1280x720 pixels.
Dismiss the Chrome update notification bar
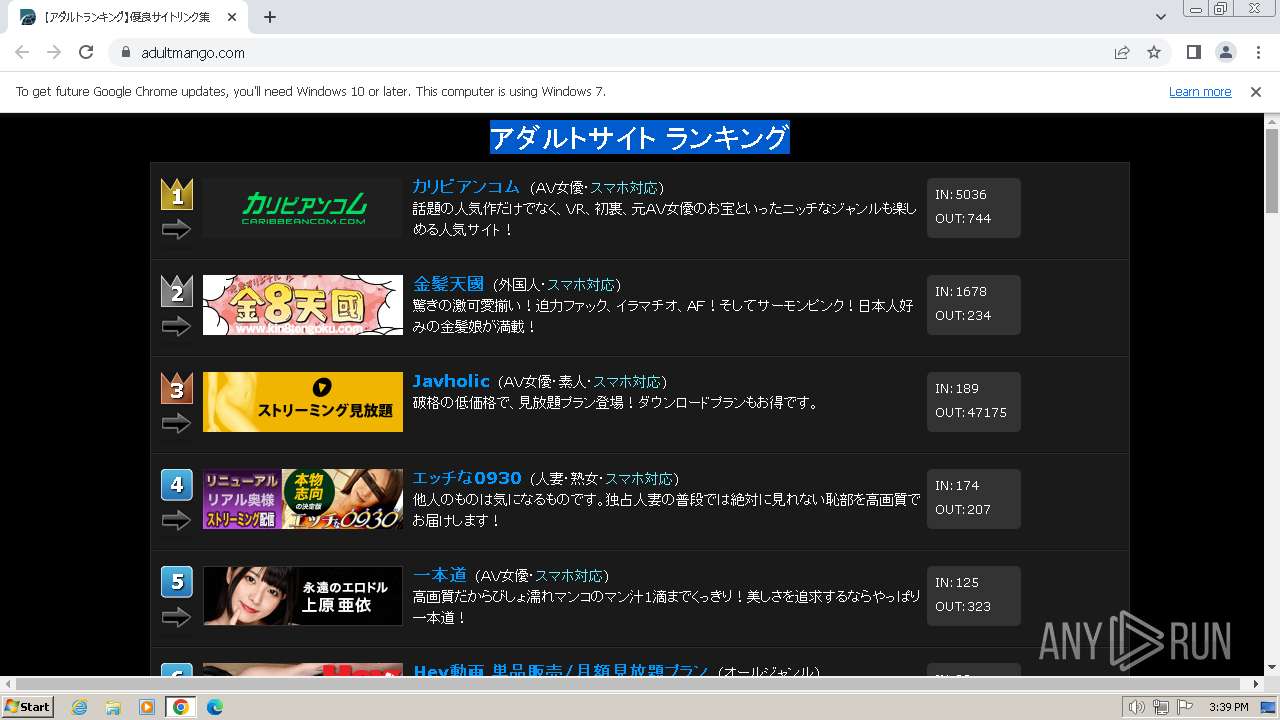coord(1256,92)
